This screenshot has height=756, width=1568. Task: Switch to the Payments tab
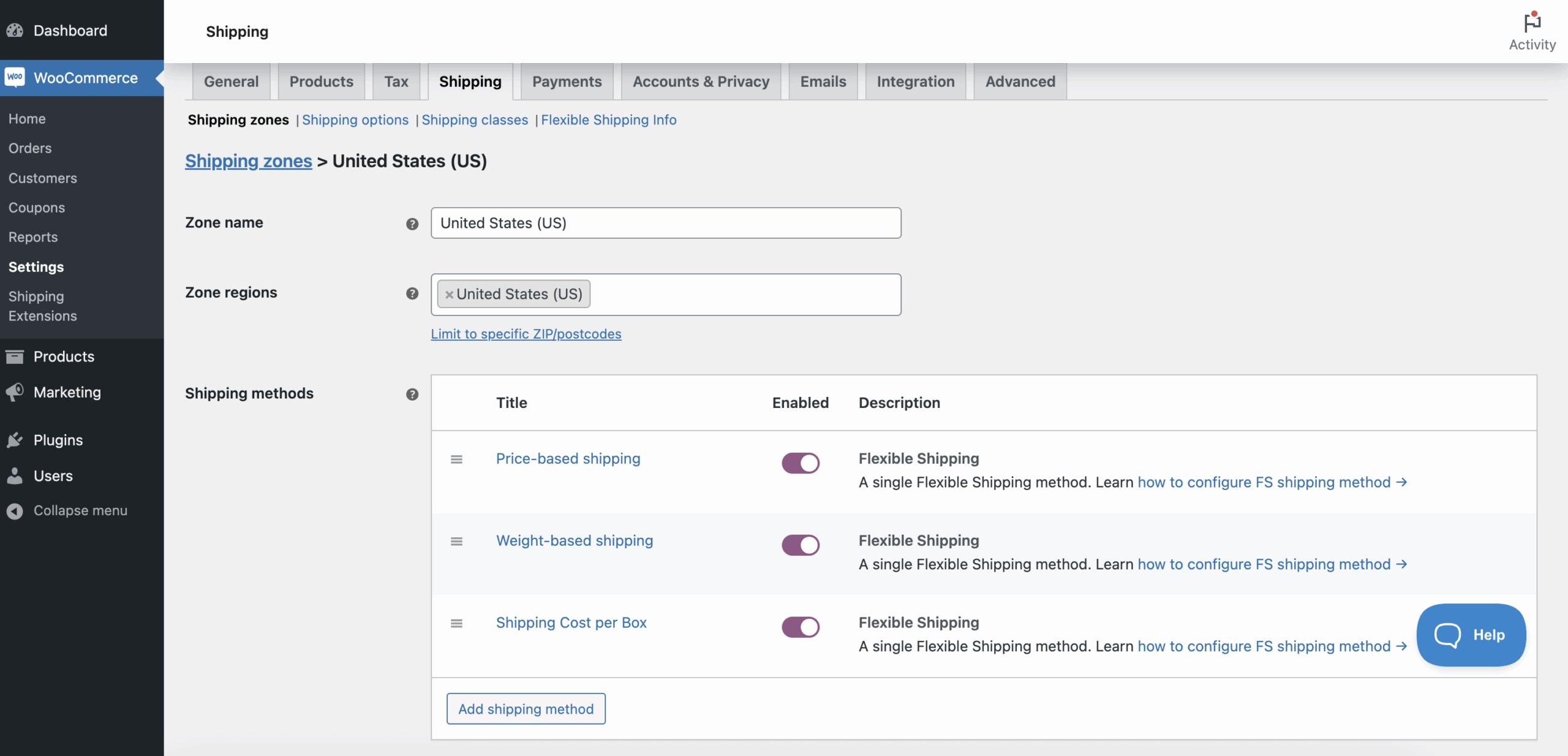click(566, 81)
